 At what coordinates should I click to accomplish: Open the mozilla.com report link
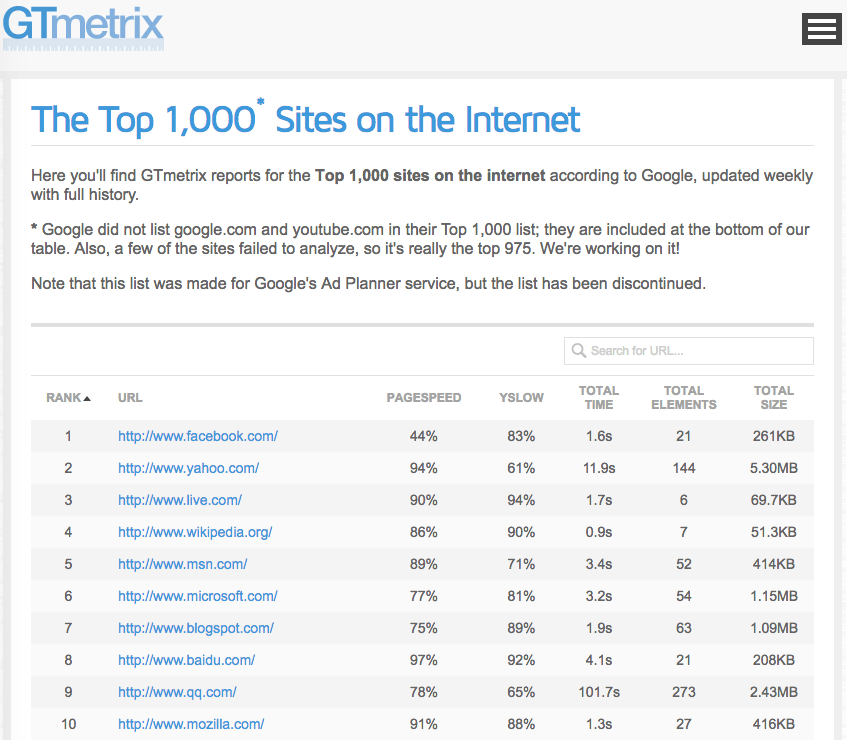[191, 724]
